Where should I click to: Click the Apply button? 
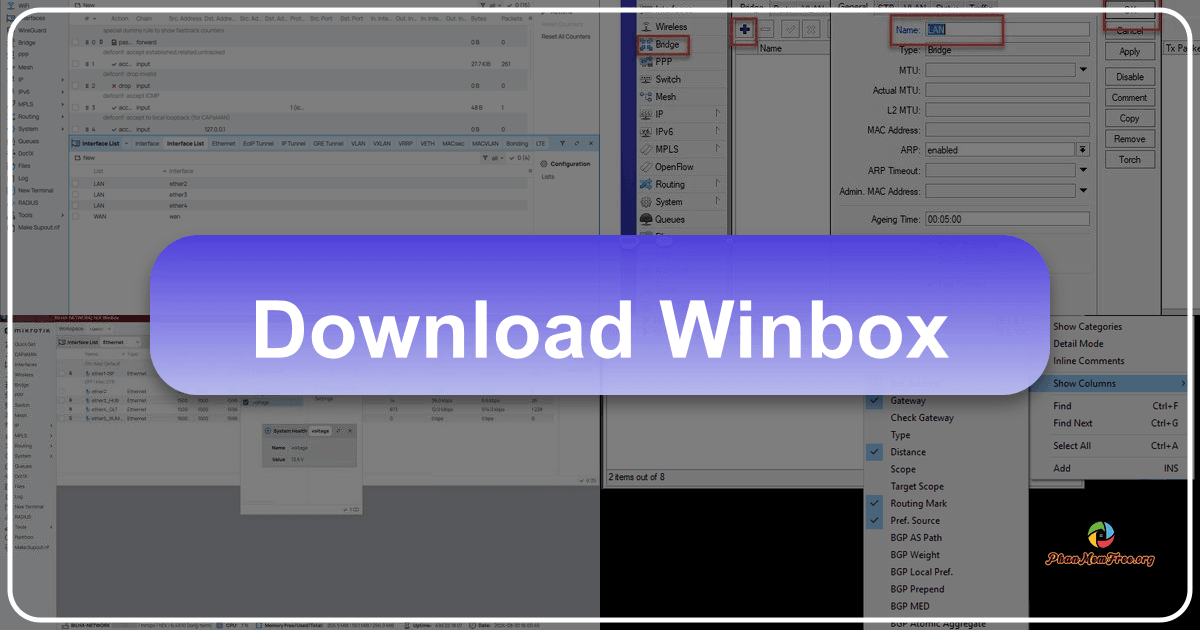click(x=1130, y=50)
